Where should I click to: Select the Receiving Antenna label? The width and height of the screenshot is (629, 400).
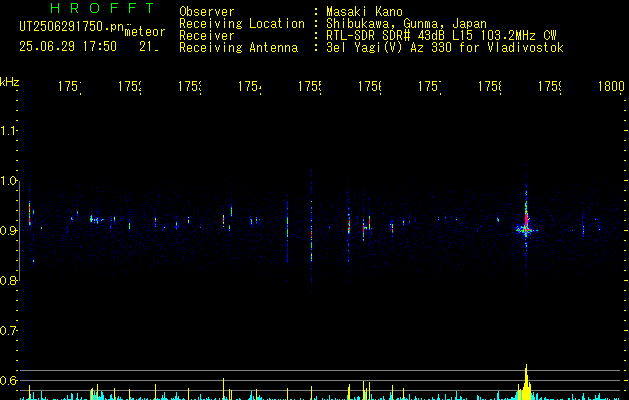click(238, 48)
